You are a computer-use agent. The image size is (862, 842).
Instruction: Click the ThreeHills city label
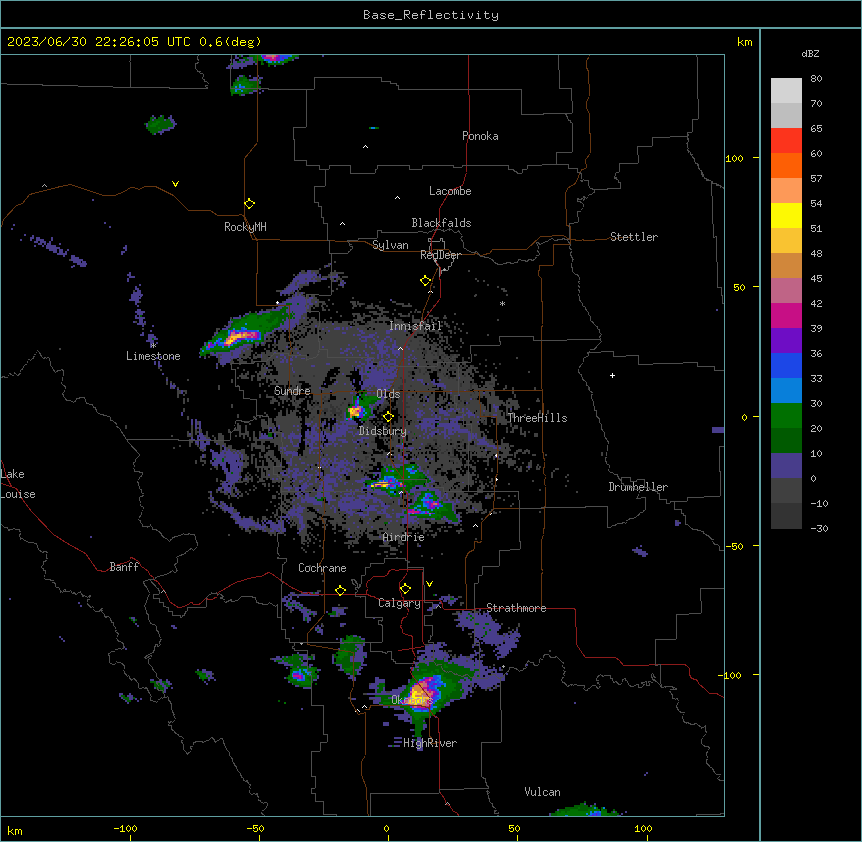537,418
